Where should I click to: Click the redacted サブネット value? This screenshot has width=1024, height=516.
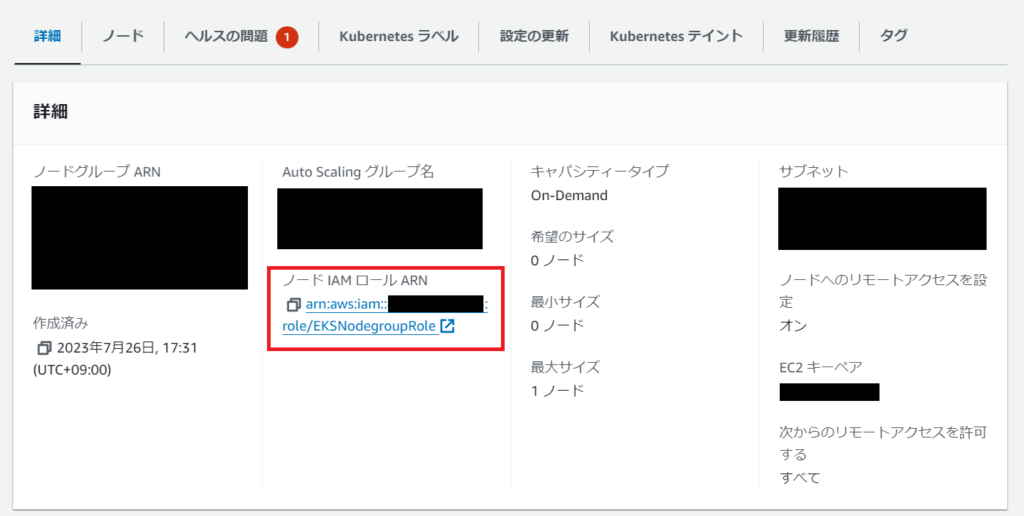(x=882, y=219)
